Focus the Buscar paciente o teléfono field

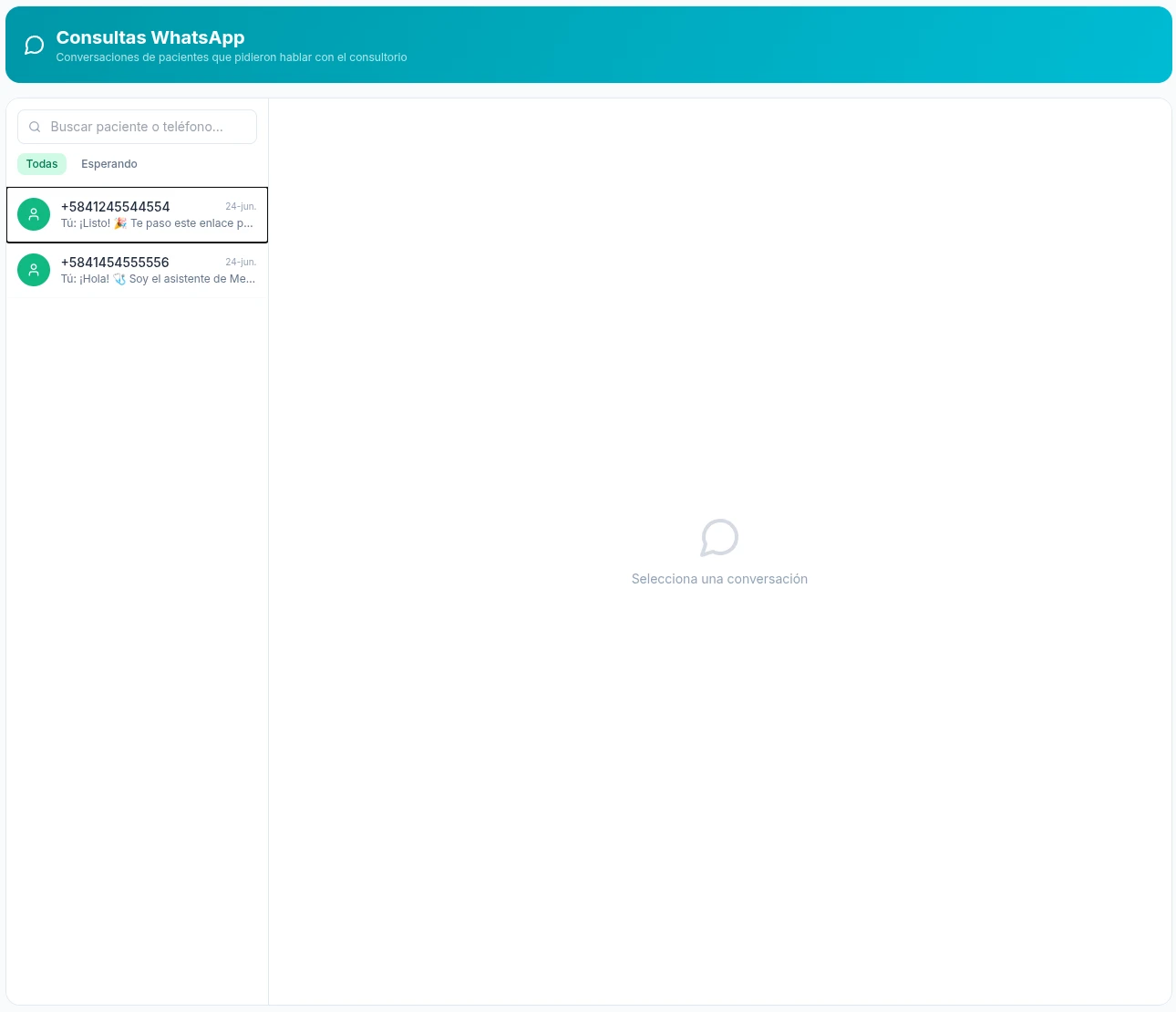(137, 127)
